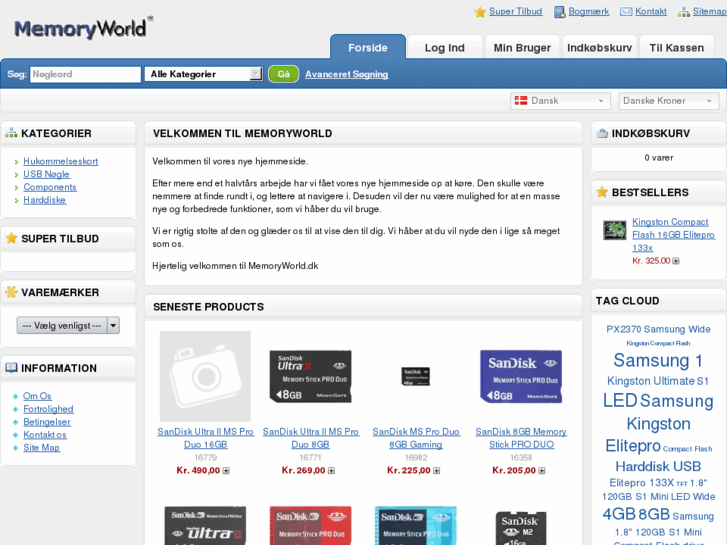Image resolution: width=727 pixels, height=545 pixels.
Task: Open the Components category
Action: tap(50, 187)
